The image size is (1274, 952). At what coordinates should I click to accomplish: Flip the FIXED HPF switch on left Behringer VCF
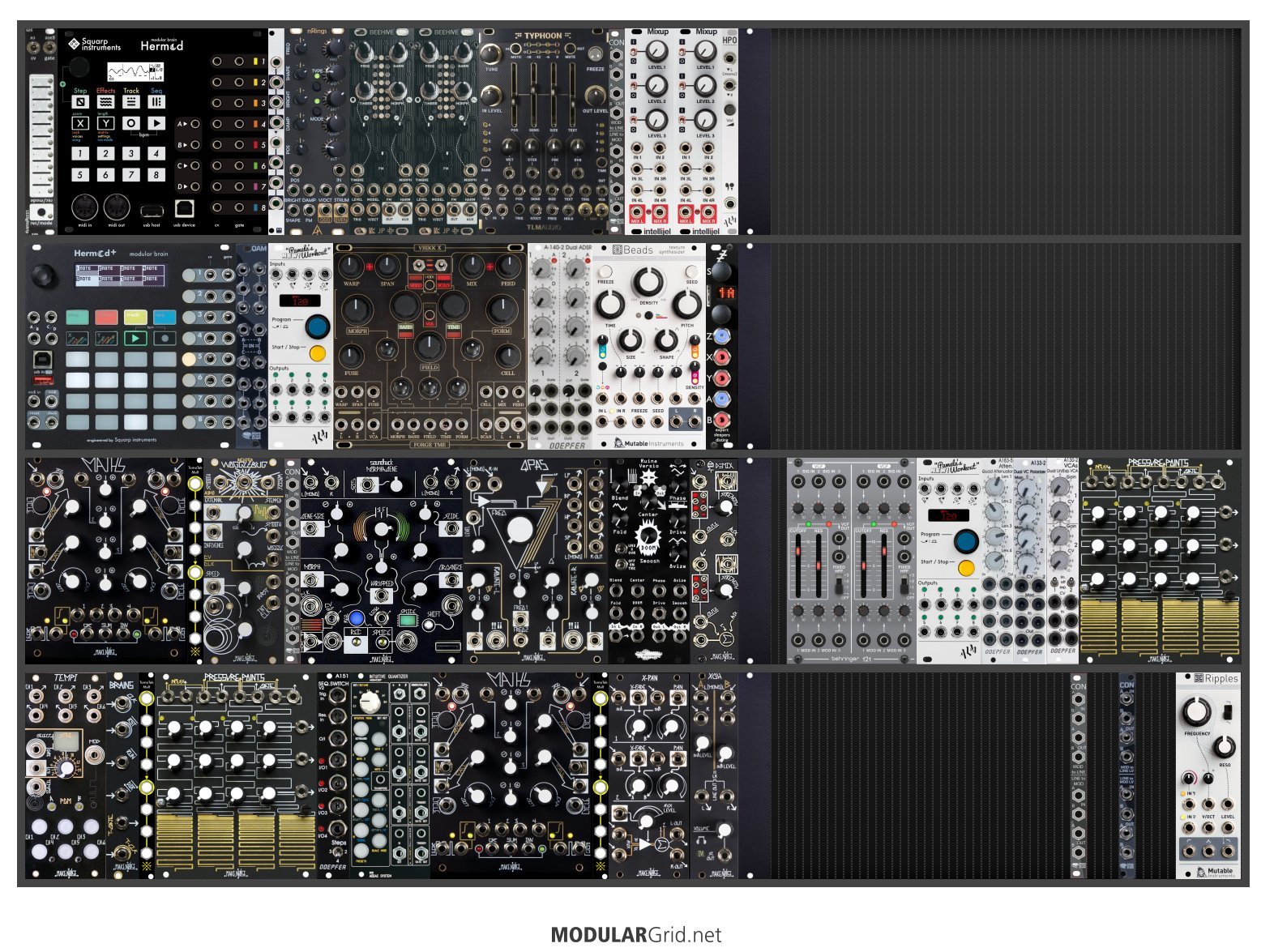point(838,584)
